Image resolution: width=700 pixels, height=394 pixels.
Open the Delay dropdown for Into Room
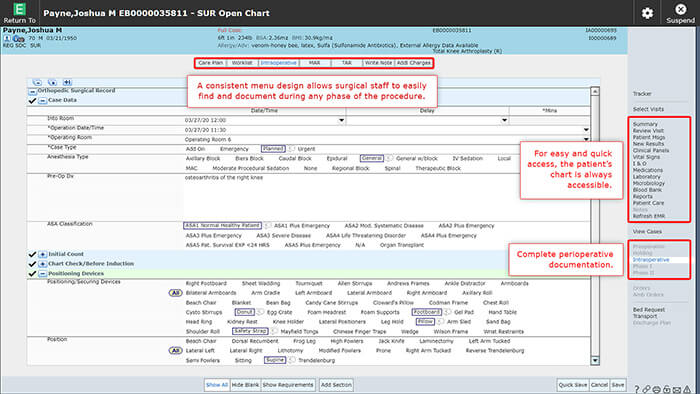[504, 120]
